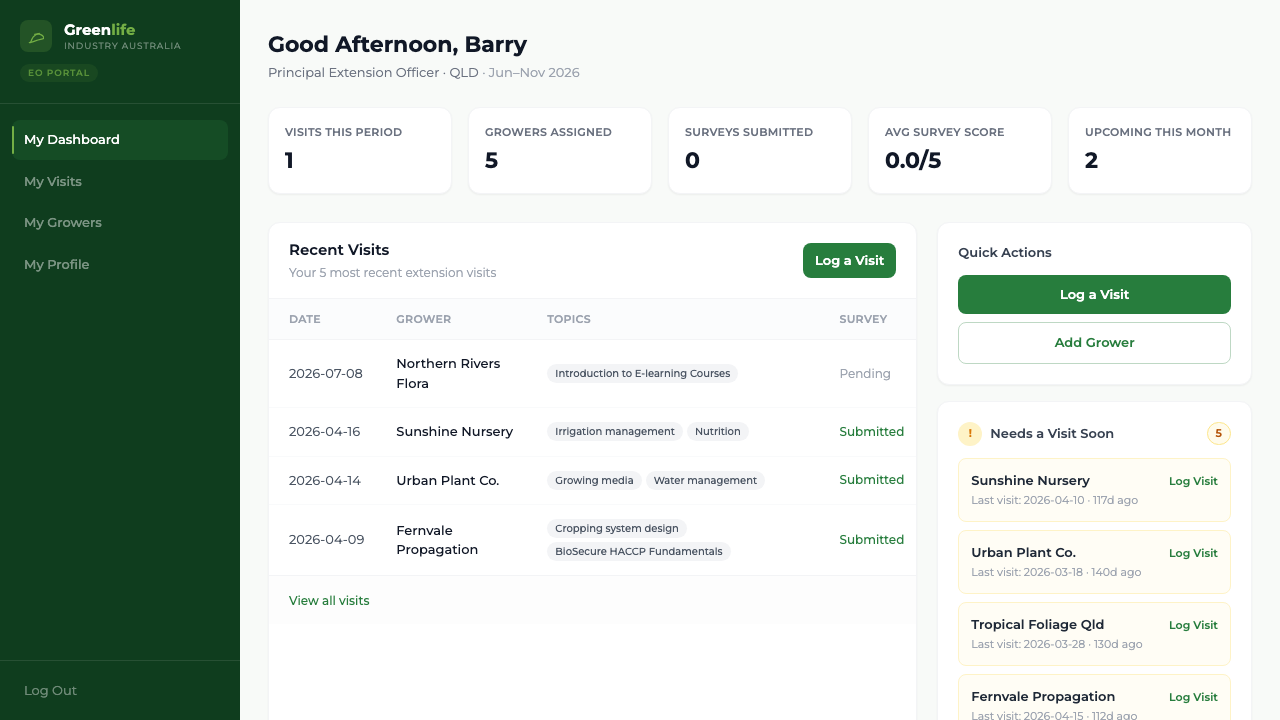The height and width of the screenshot is (720, 1280).
Task: Log Visit for Fernvale Propagation card
Action: tap(1193, 697)
